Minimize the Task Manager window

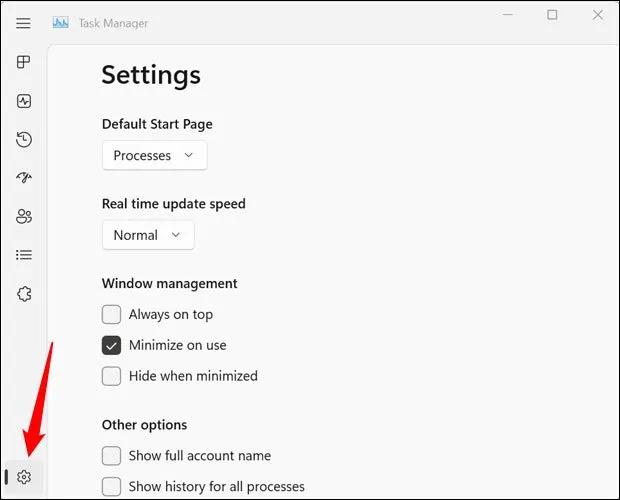[x=506, y=15]
